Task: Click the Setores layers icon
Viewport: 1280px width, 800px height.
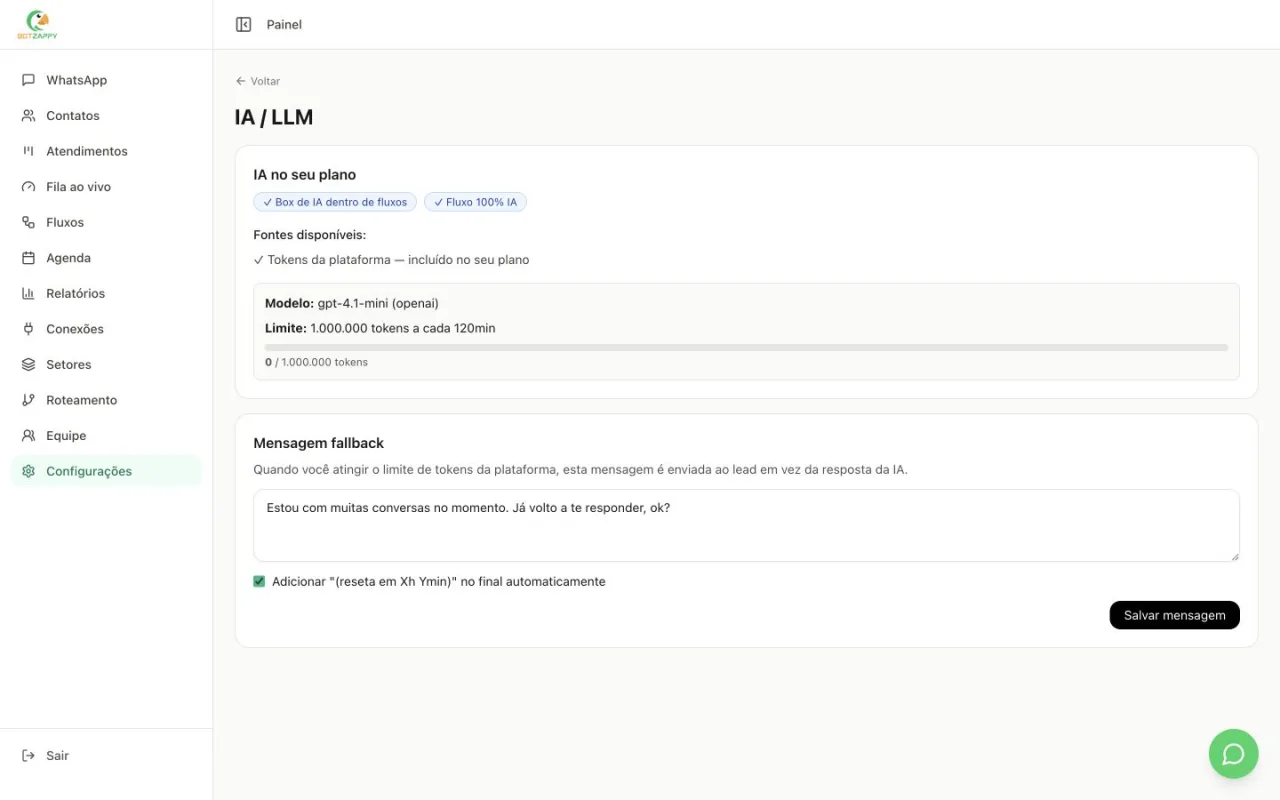Action: tap(28, 365)
